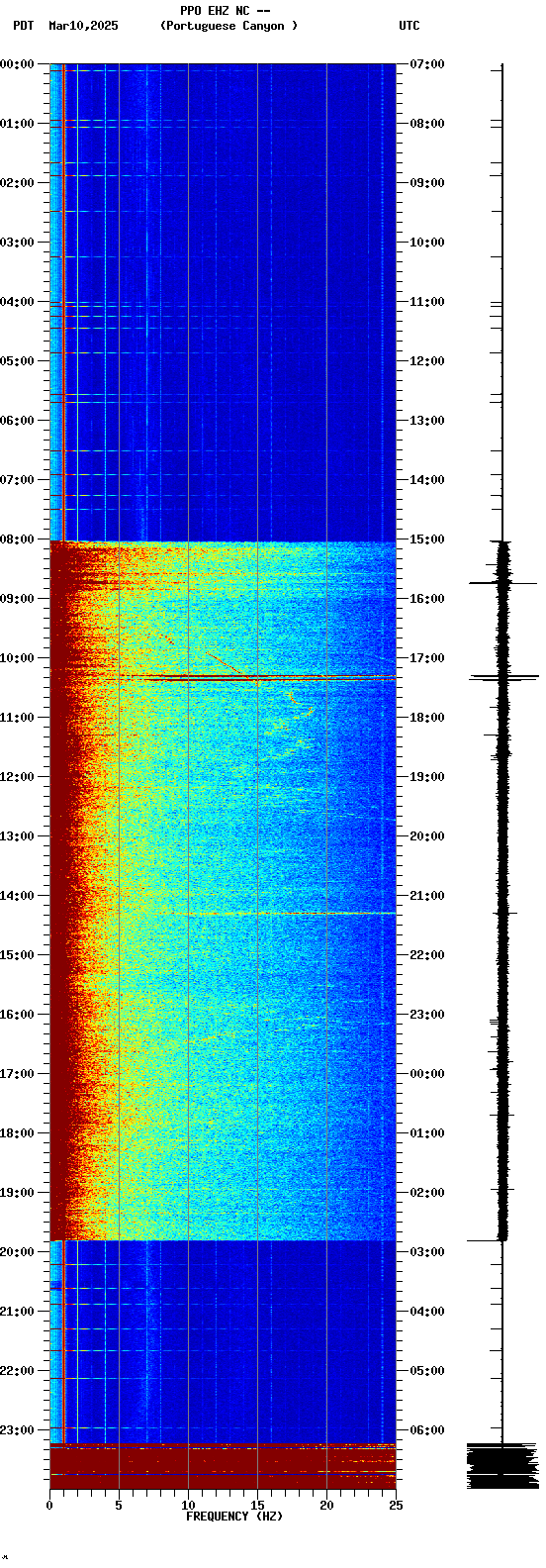
Task: Click the 23:00 PDT time label
Action: (x=18, y=1430)
